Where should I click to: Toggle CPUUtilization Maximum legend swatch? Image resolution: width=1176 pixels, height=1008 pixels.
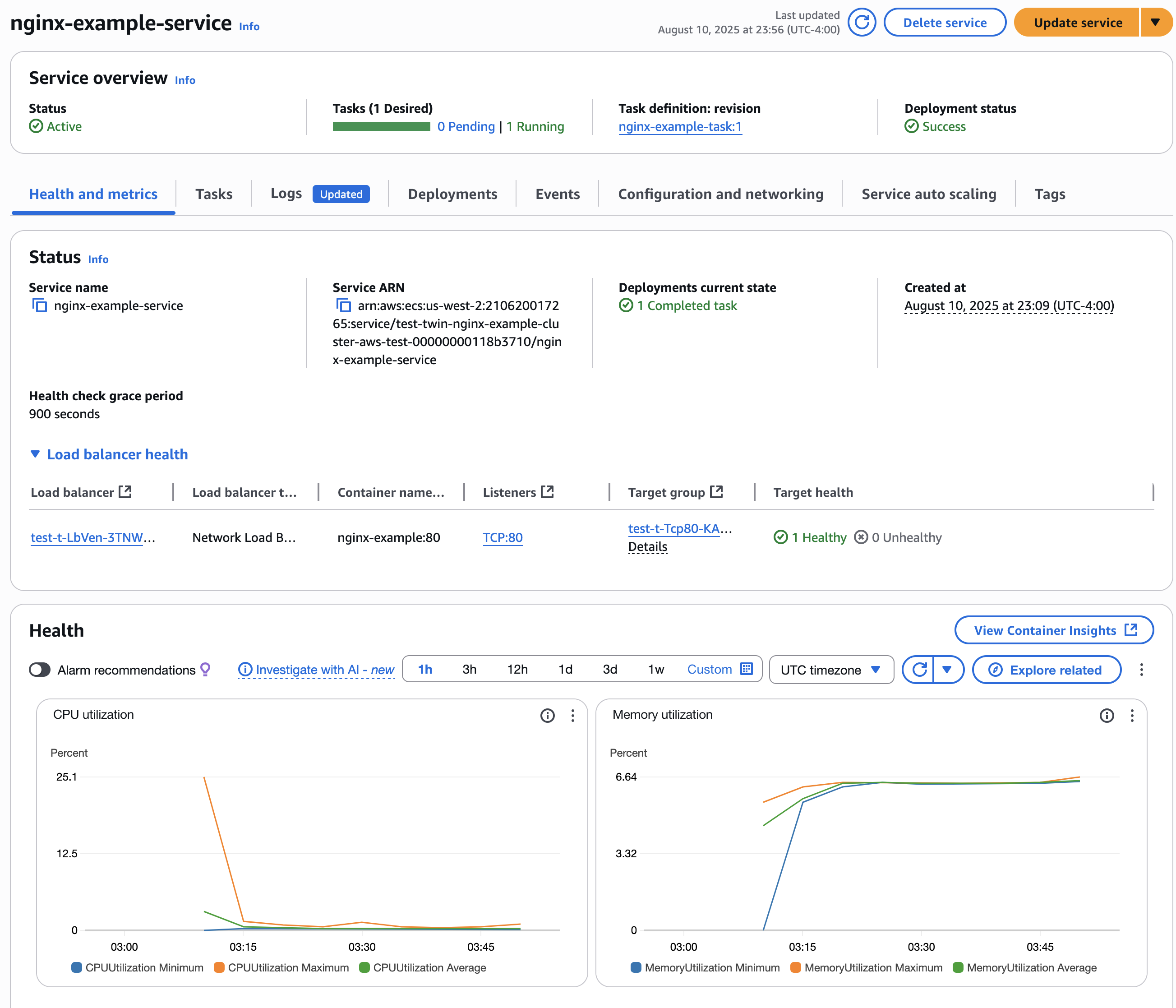click(x=219, y=968)
